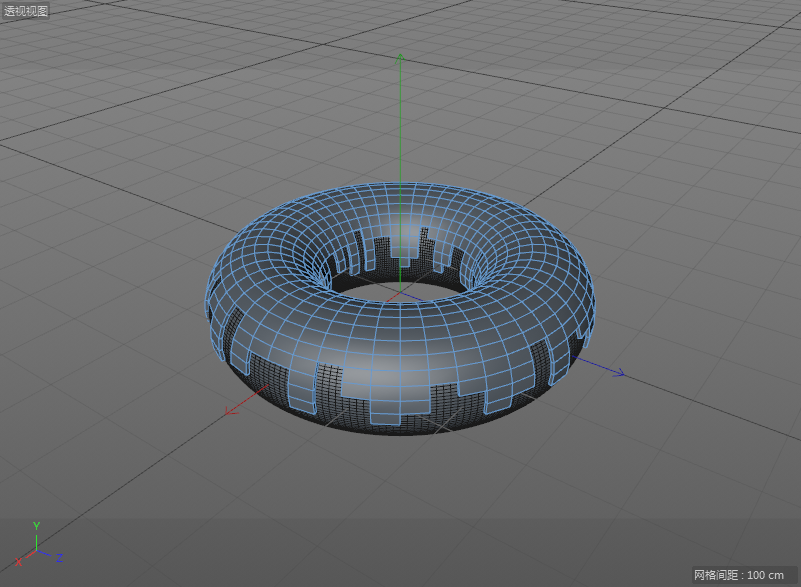This screenshot has width=801, height=587.
Task: Click the blue Z-axis line right of torus
Action: tap(600, 368)
